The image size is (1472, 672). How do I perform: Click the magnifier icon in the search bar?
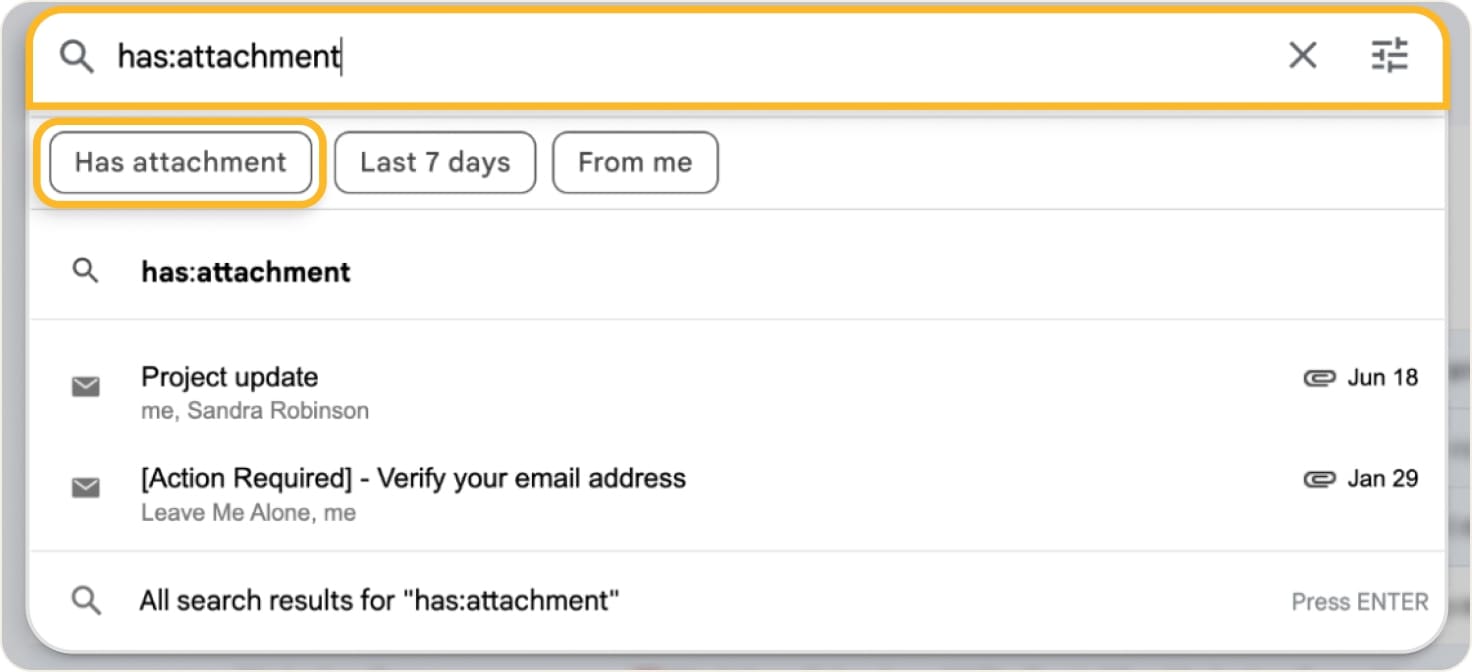tap(77, 56)
